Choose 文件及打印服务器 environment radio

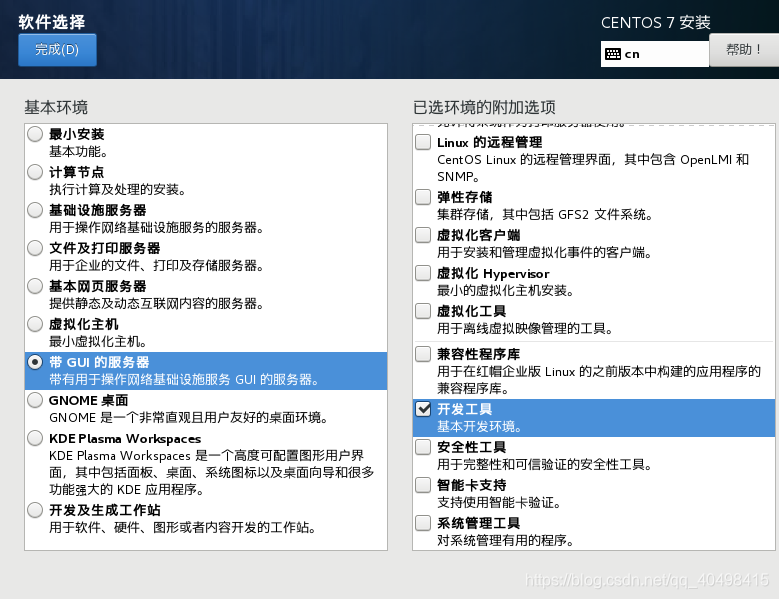tap(35, 248)
